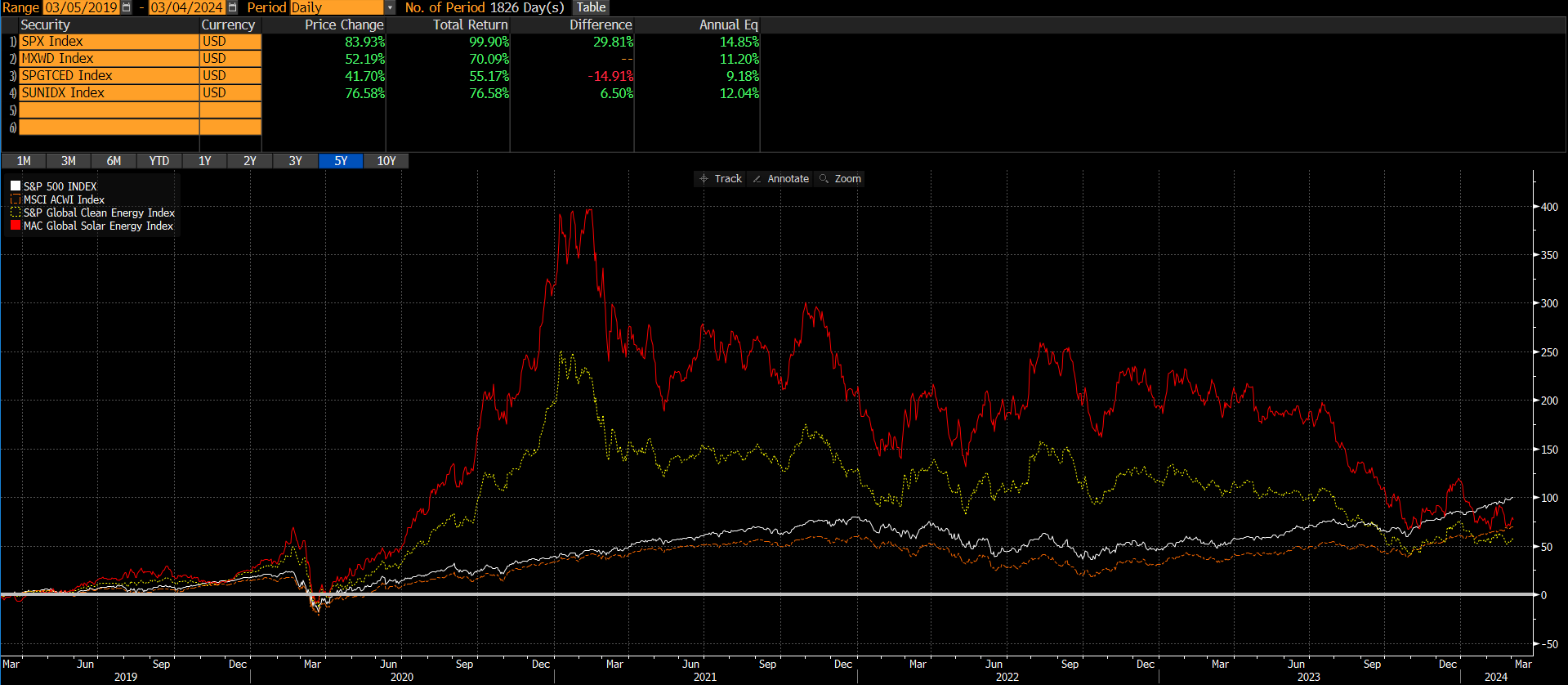Open the start date calendar picker
This screenshot has width=1568, height=685.
pyautogui.click(x=126, y=7)
